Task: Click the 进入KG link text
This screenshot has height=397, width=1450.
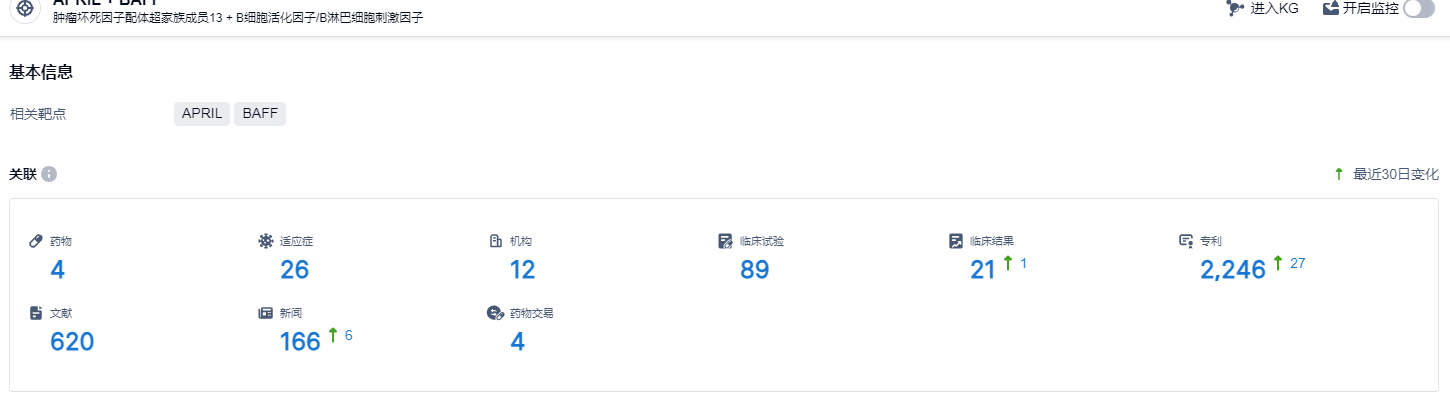Action: [x=1274, y=8]
